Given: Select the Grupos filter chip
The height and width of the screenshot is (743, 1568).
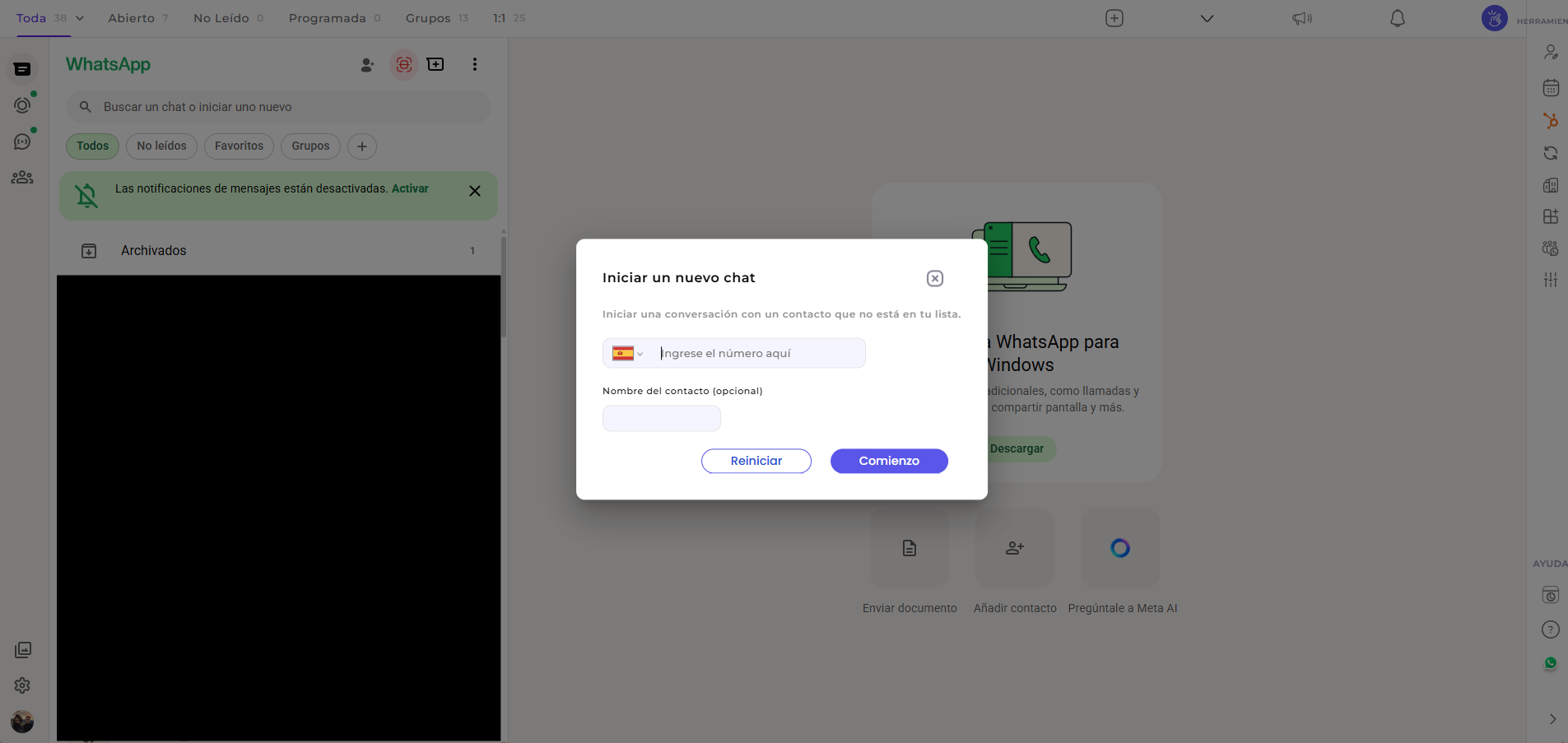Looking at the screenshot, I should pyautogui.click(x=310, y=146).
